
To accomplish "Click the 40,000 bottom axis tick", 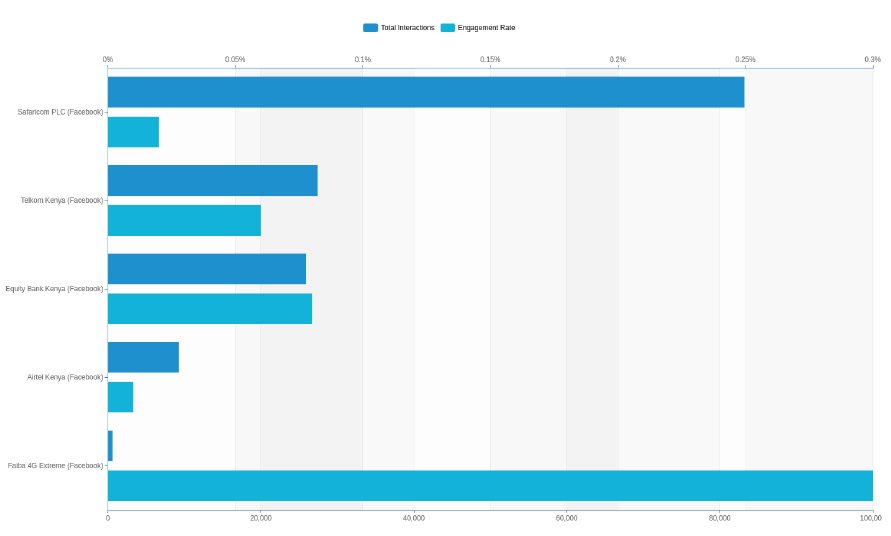I will tap(414, 518).
